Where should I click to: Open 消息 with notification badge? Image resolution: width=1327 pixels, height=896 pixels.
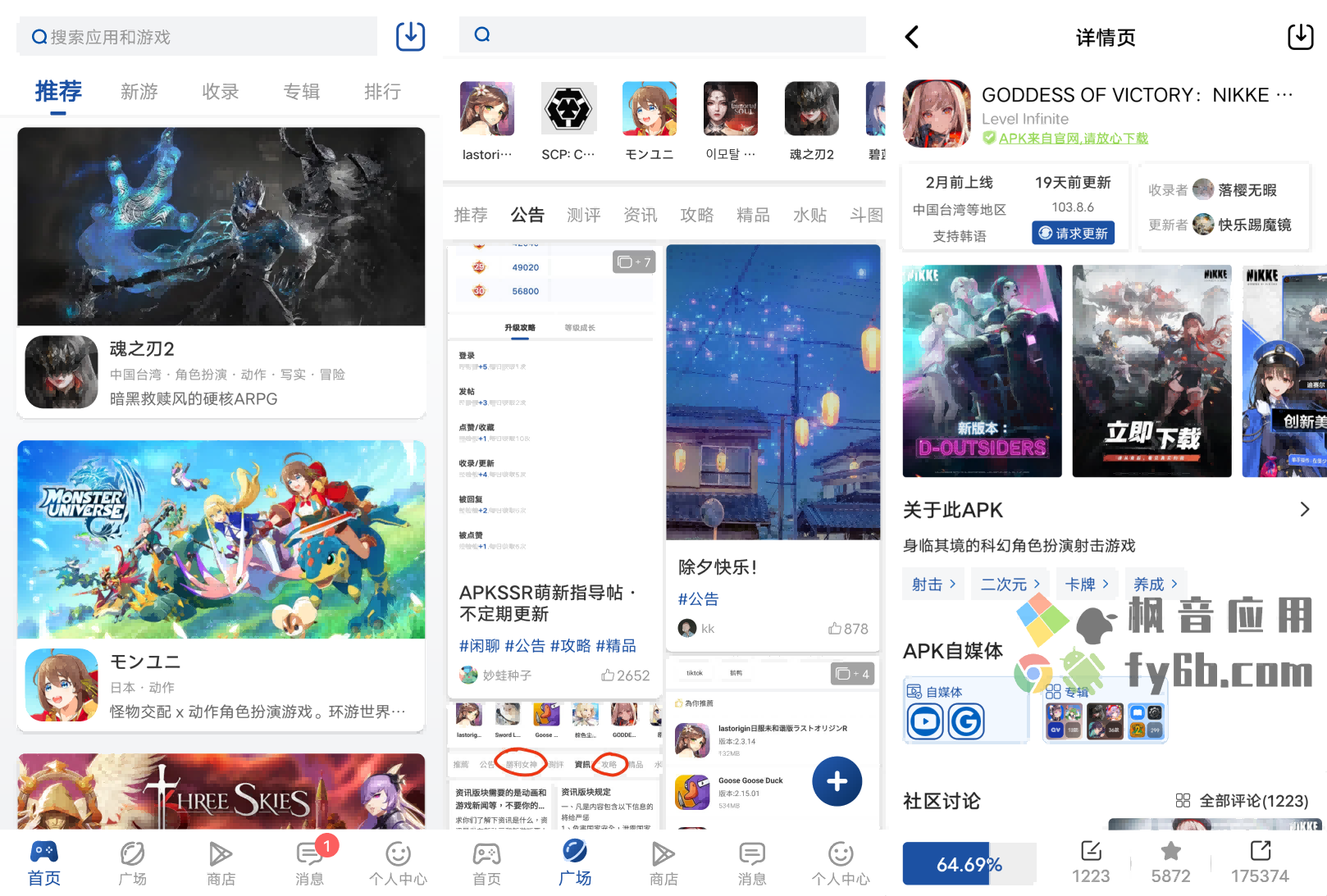[x=310, y=863]
